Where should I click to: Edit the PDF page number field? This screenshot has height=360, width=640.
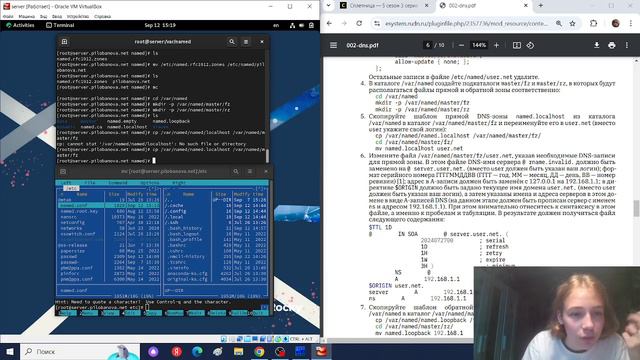[428, 45]
